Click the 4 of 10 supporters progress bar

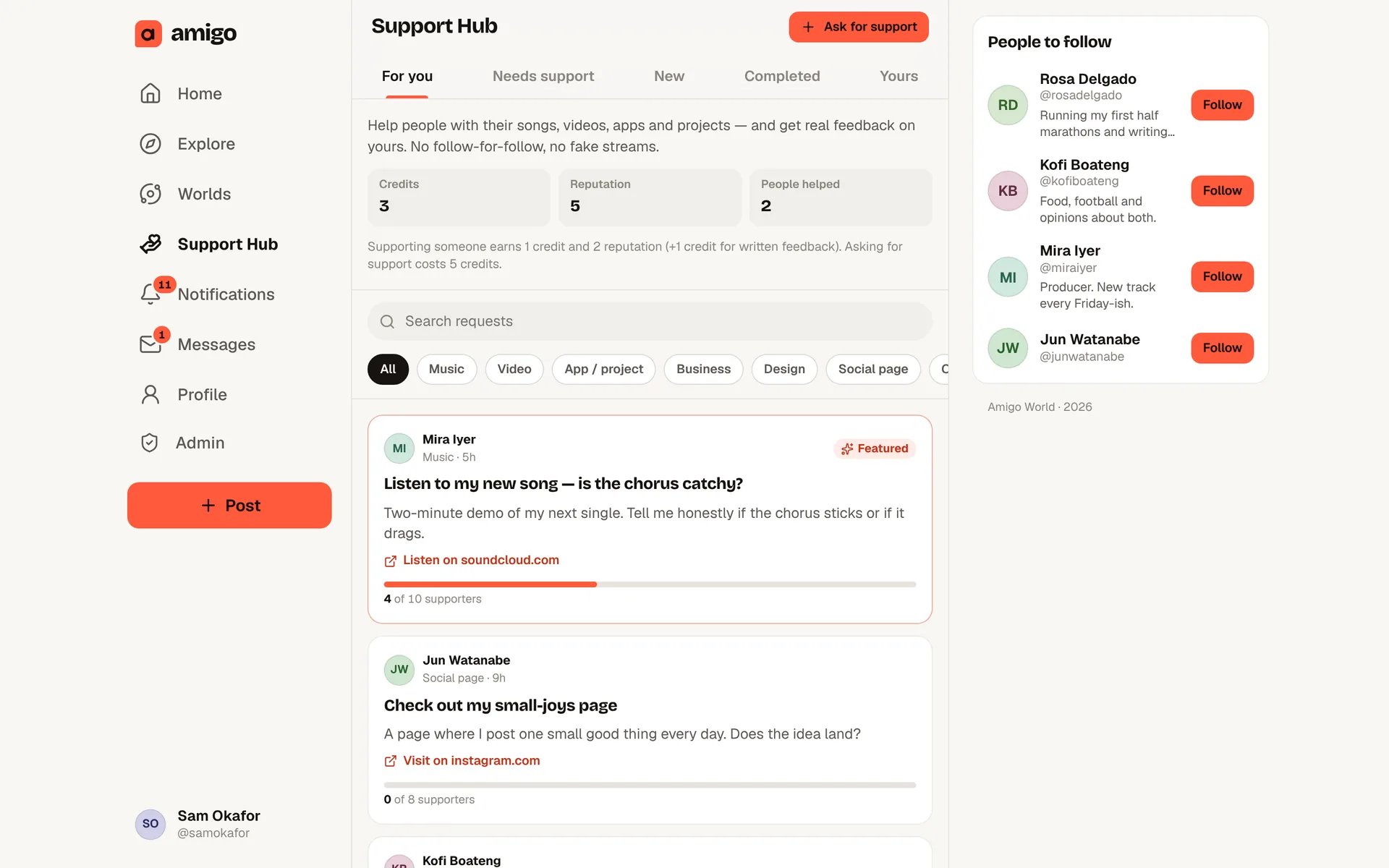tap(650, 584)
